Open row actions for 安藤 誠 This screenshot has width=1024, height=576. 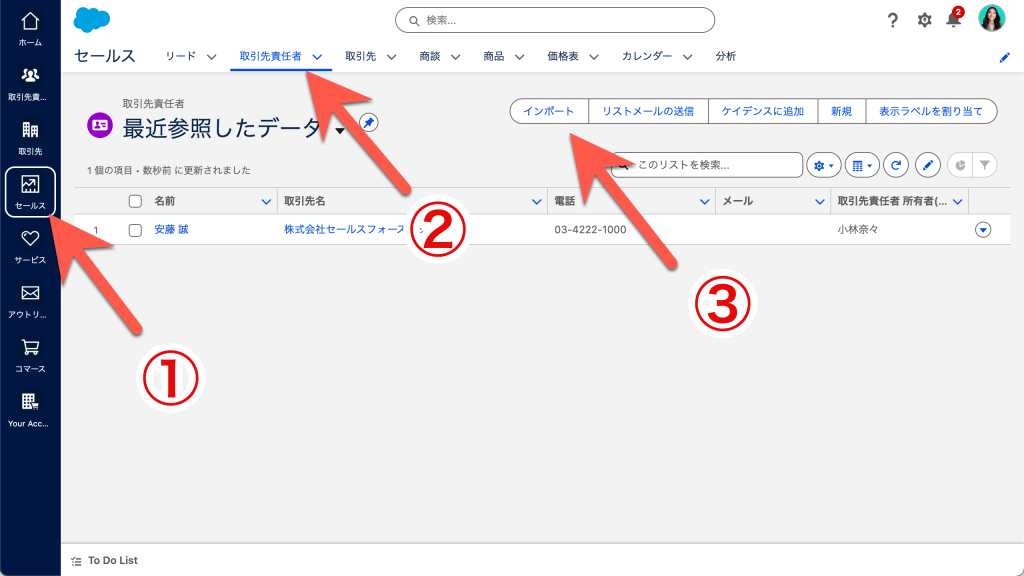click(983, 230)
